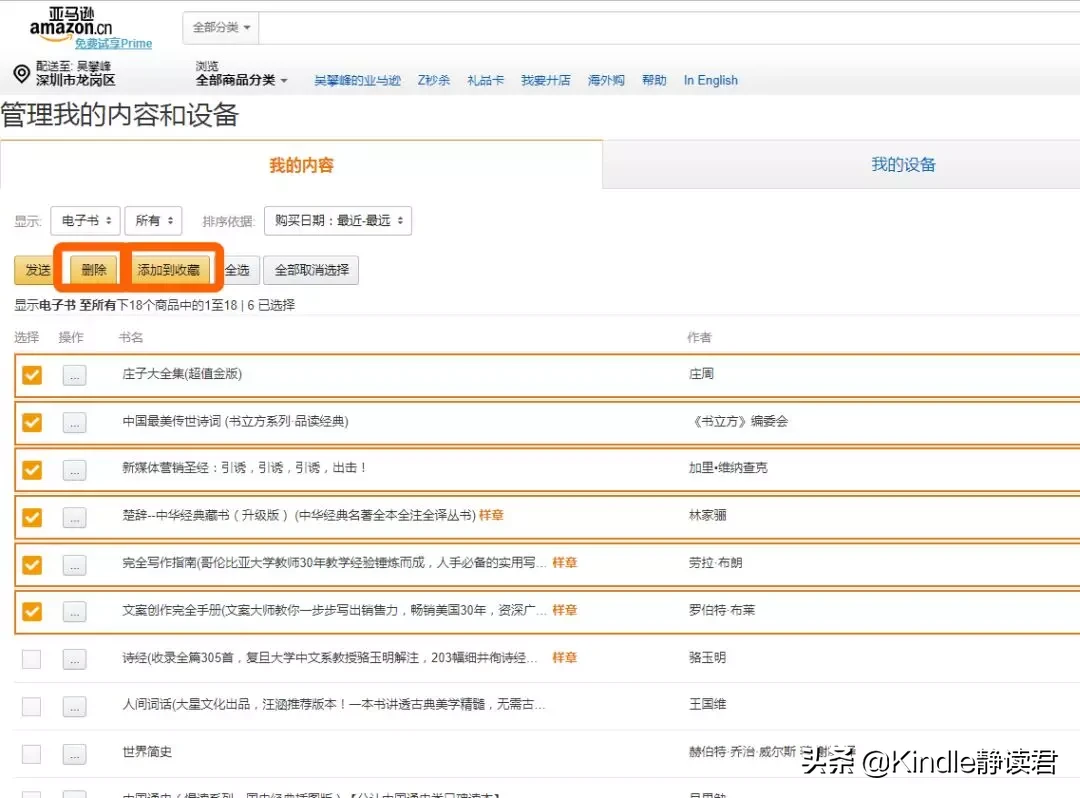Uncheck the 文案创作完全手册 checkbox

click(x=31, y=610)
